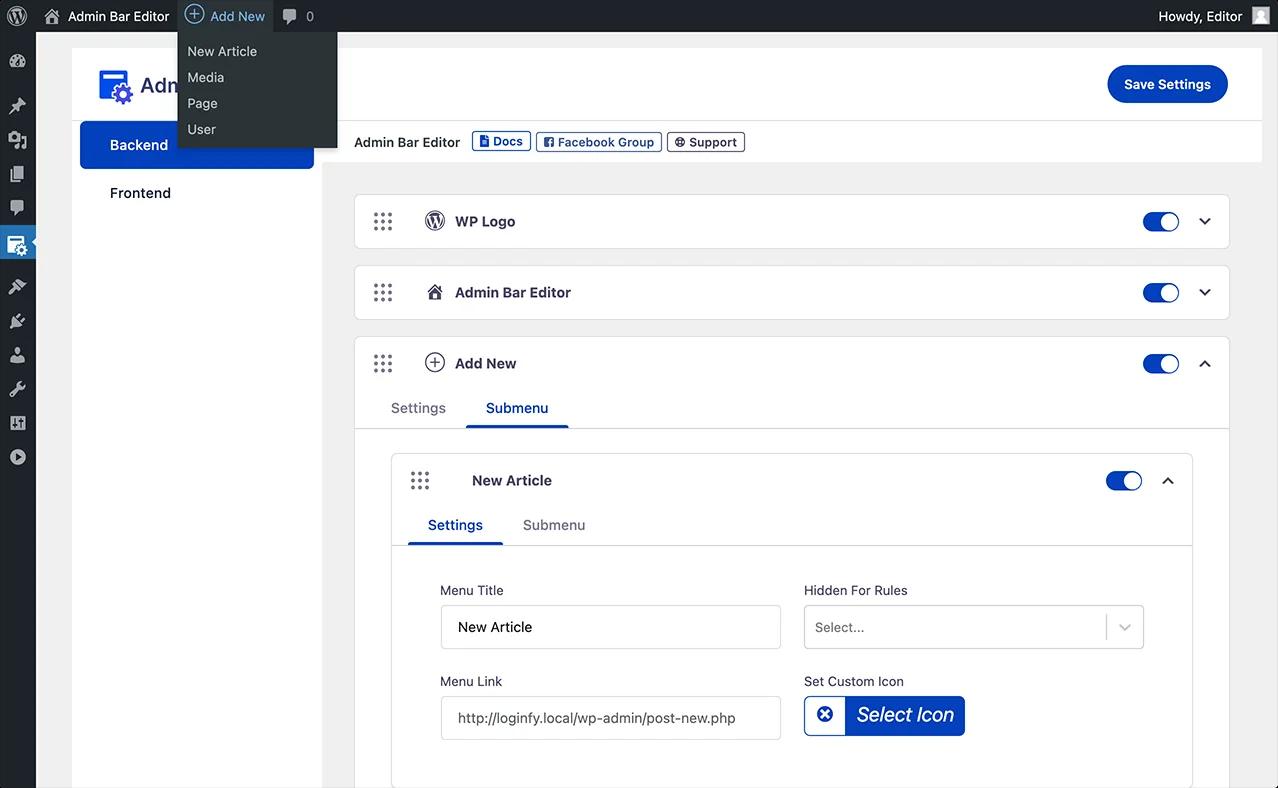Disable the WP Logo menu item
The height and width of the screenshot is (788, 1278).
point(1160,221)
